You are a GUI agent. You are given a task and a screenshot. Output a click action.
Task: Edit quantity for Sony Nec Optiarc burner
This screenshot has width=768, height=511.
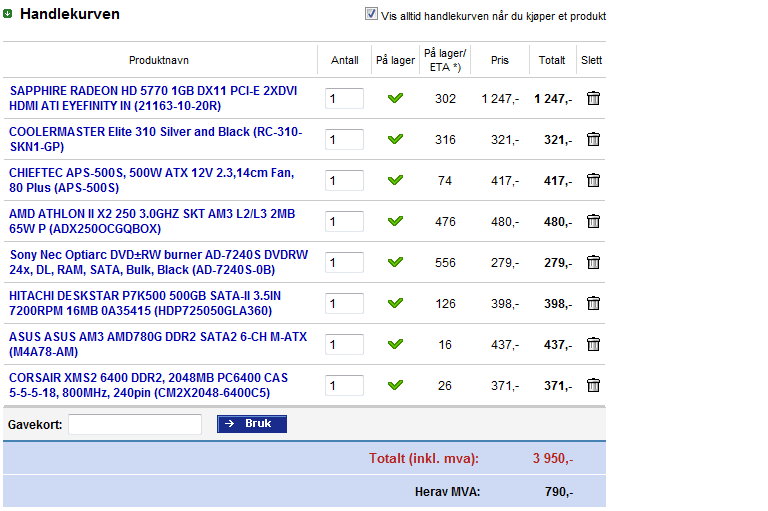click(344, 263)
